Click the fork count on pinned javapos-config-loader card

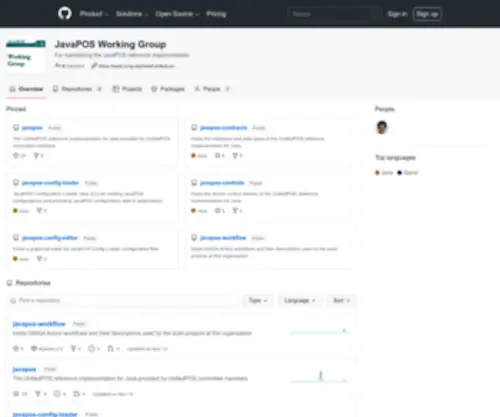[42, 211]
